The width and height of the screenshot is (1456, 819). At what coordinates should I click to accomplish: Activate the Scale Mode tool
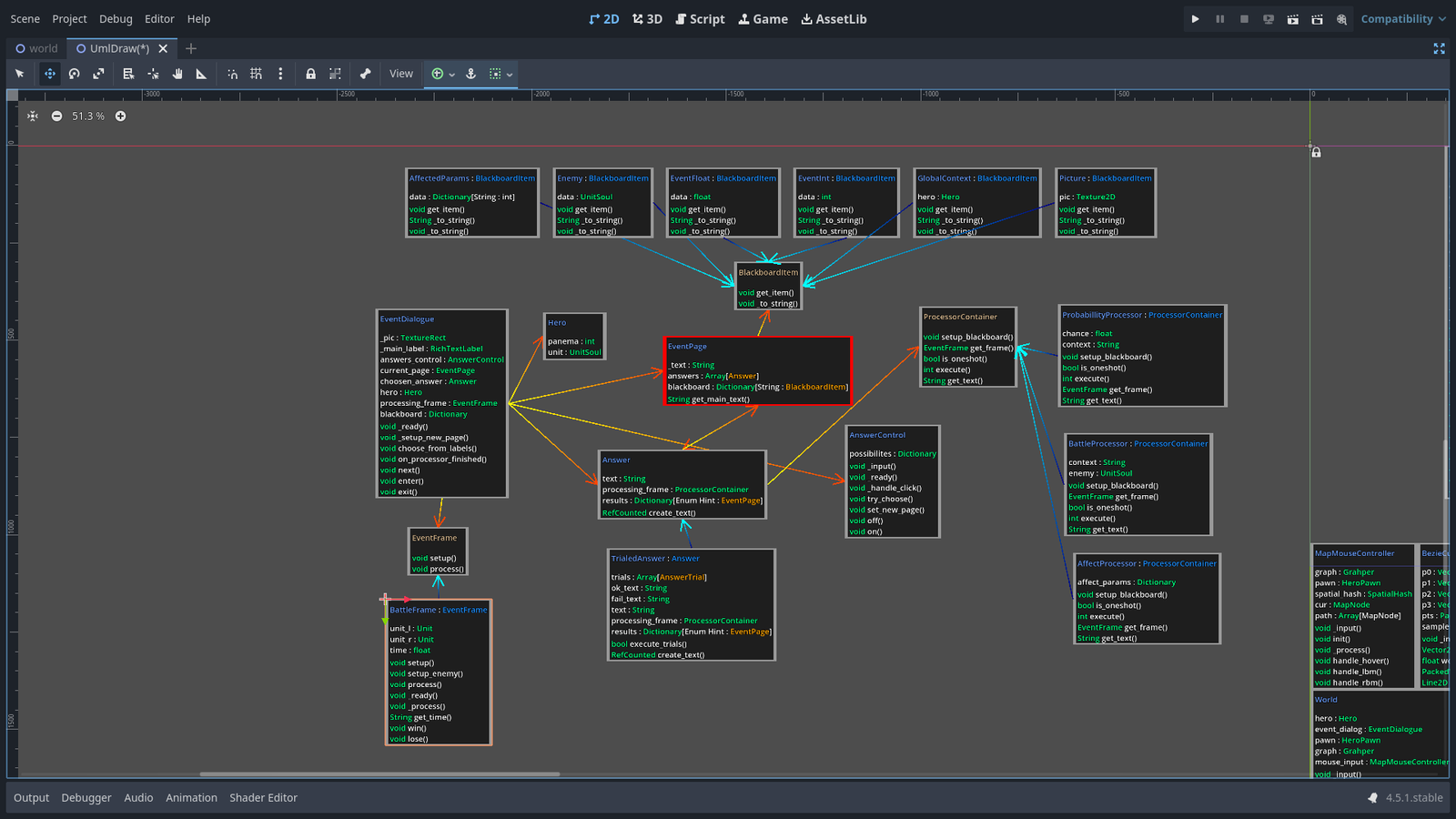tap(98, 74)
